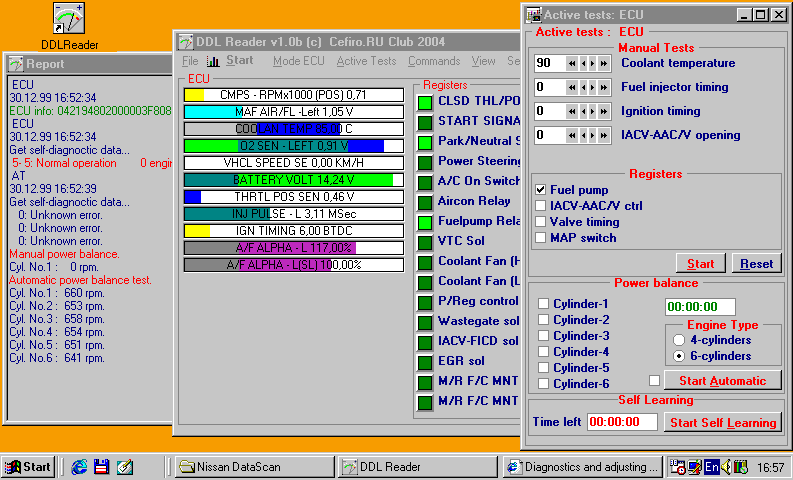The width and height of the screenshot is (793, 480).
Task: Enable the Valve timing checkbox
Action: click(541, 222)
